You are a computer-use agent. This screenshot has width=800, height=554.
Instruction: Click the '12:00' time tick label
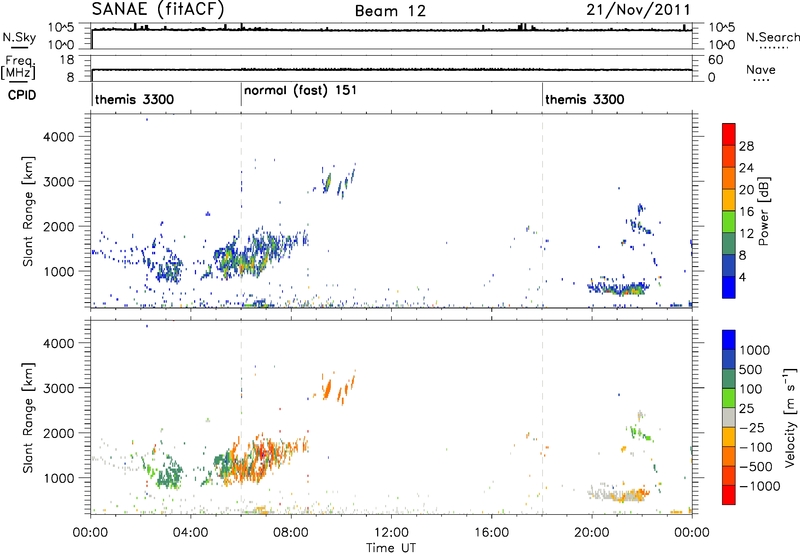point(391,533)
